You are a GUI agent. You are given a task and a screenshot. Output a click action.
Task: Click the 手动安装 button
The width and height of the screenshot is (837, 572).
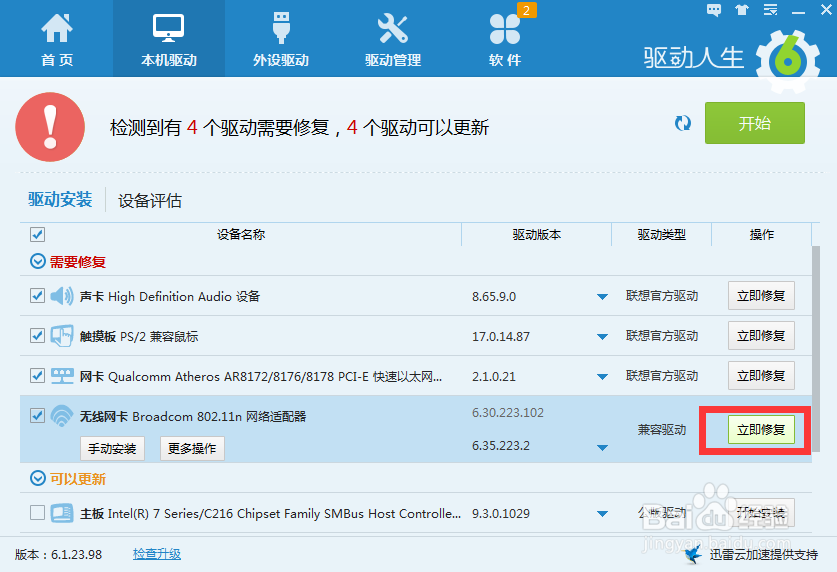tap(112, 448)
